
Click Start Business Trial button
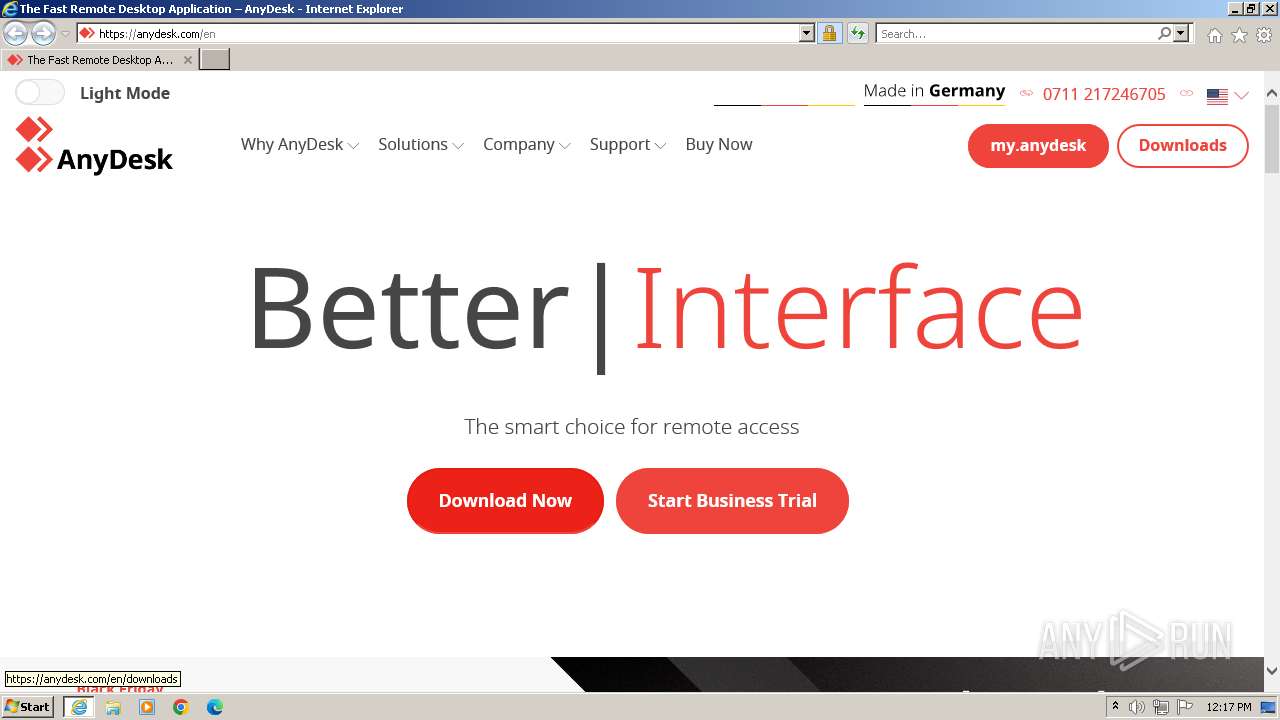[x=732, y=501]
